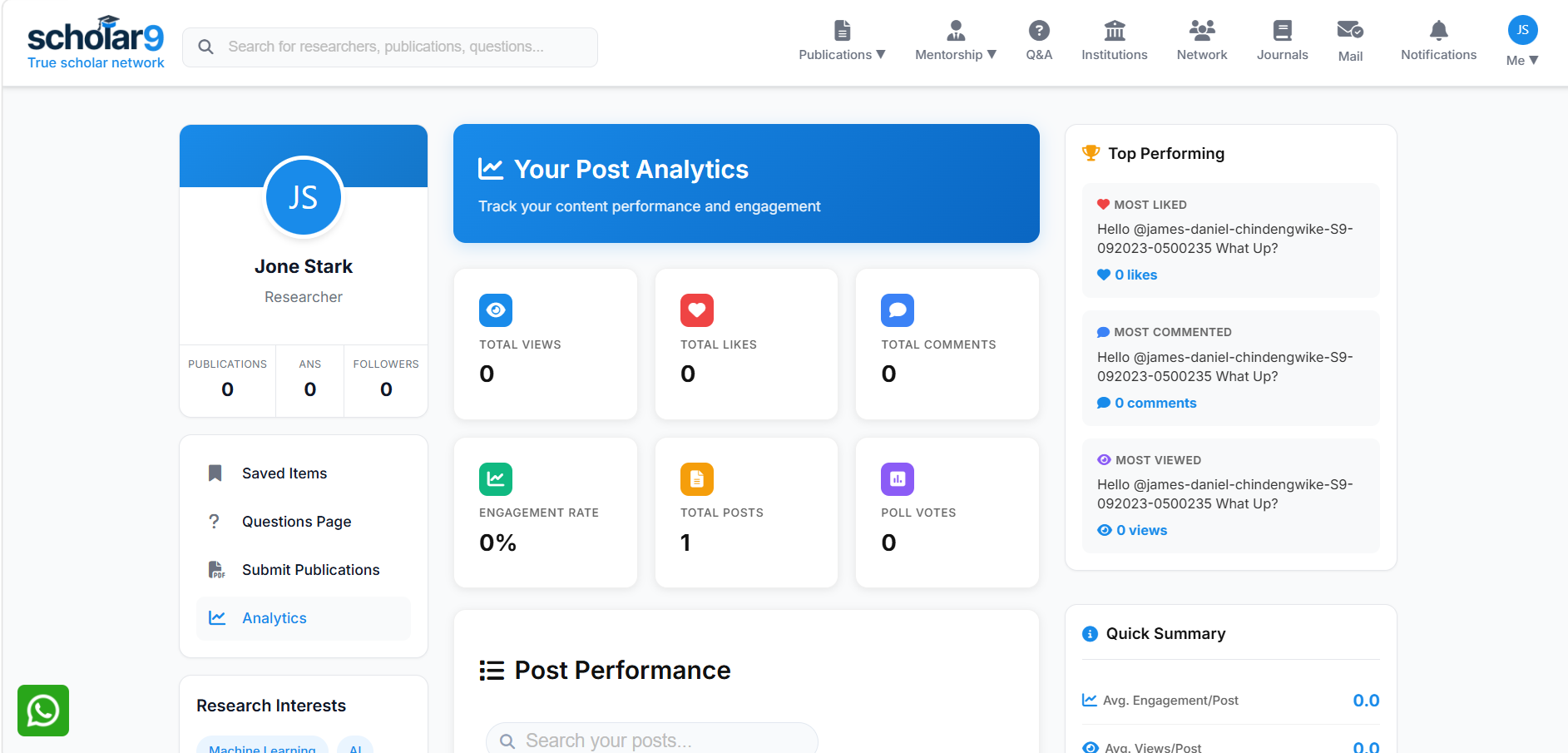This screenshot has width=1568, height=753.
Task: Click the Top Performing trophy icon
Action: (1091, 153)
